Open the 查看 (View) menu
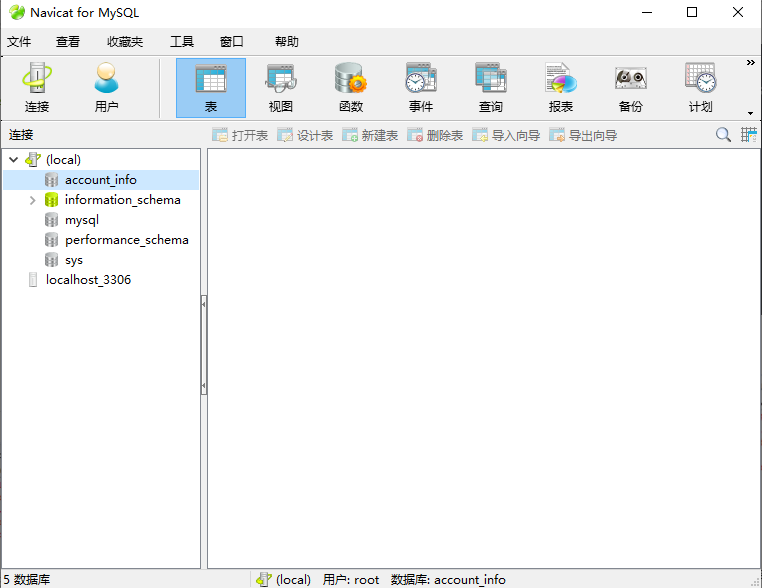 68,42
